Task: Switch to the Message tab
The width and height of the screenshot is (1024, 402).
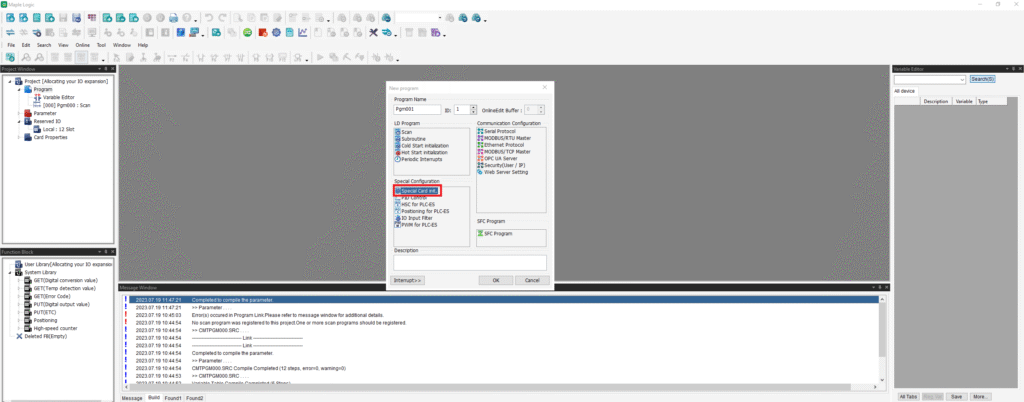Action: (x=133, y=397)
